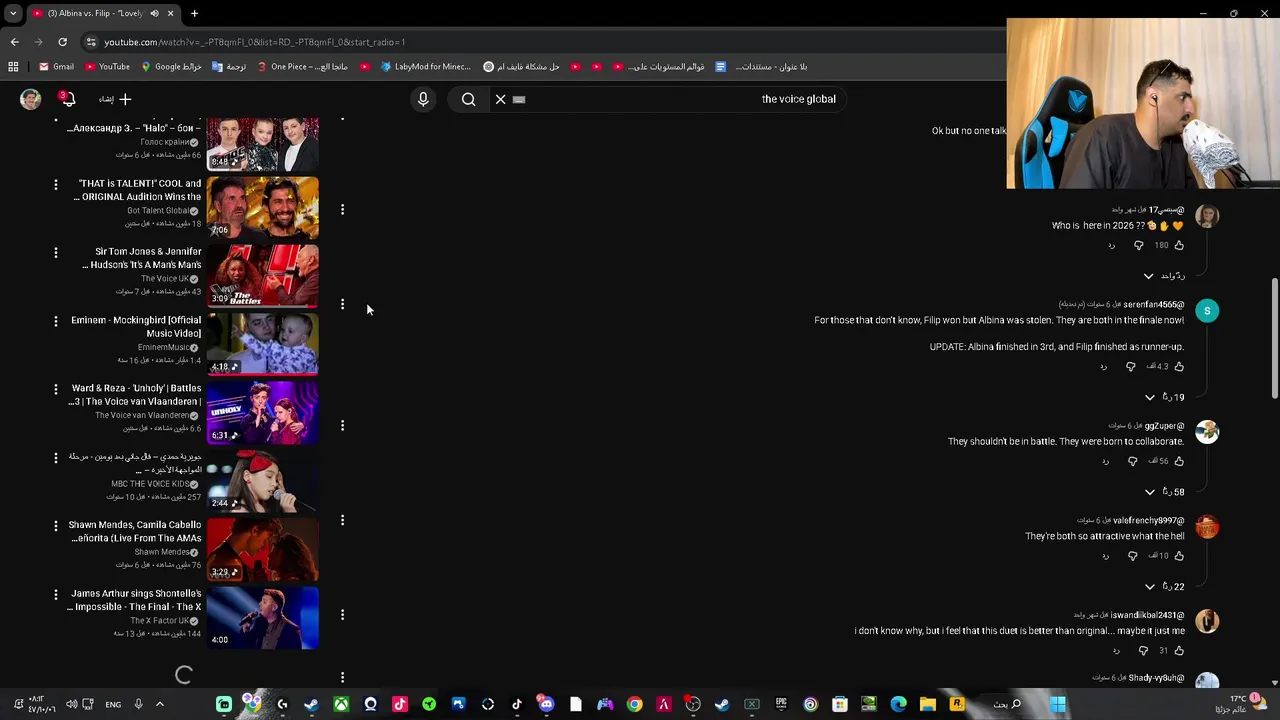1280x720 pixels.
Task: Open the on-screen keyboard icon in the search box
Action: tap(519, 99)
